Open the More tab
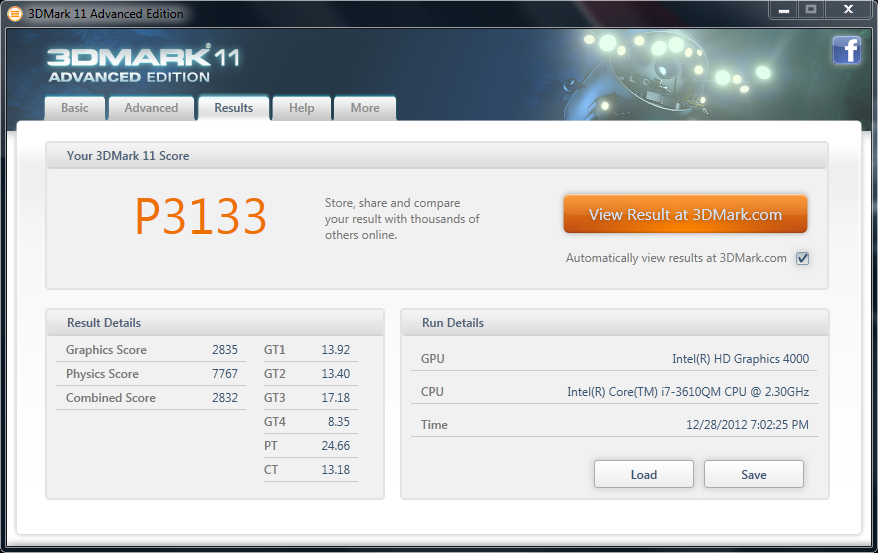This screenshot has width=878, height=553. [x=365, y=108]
